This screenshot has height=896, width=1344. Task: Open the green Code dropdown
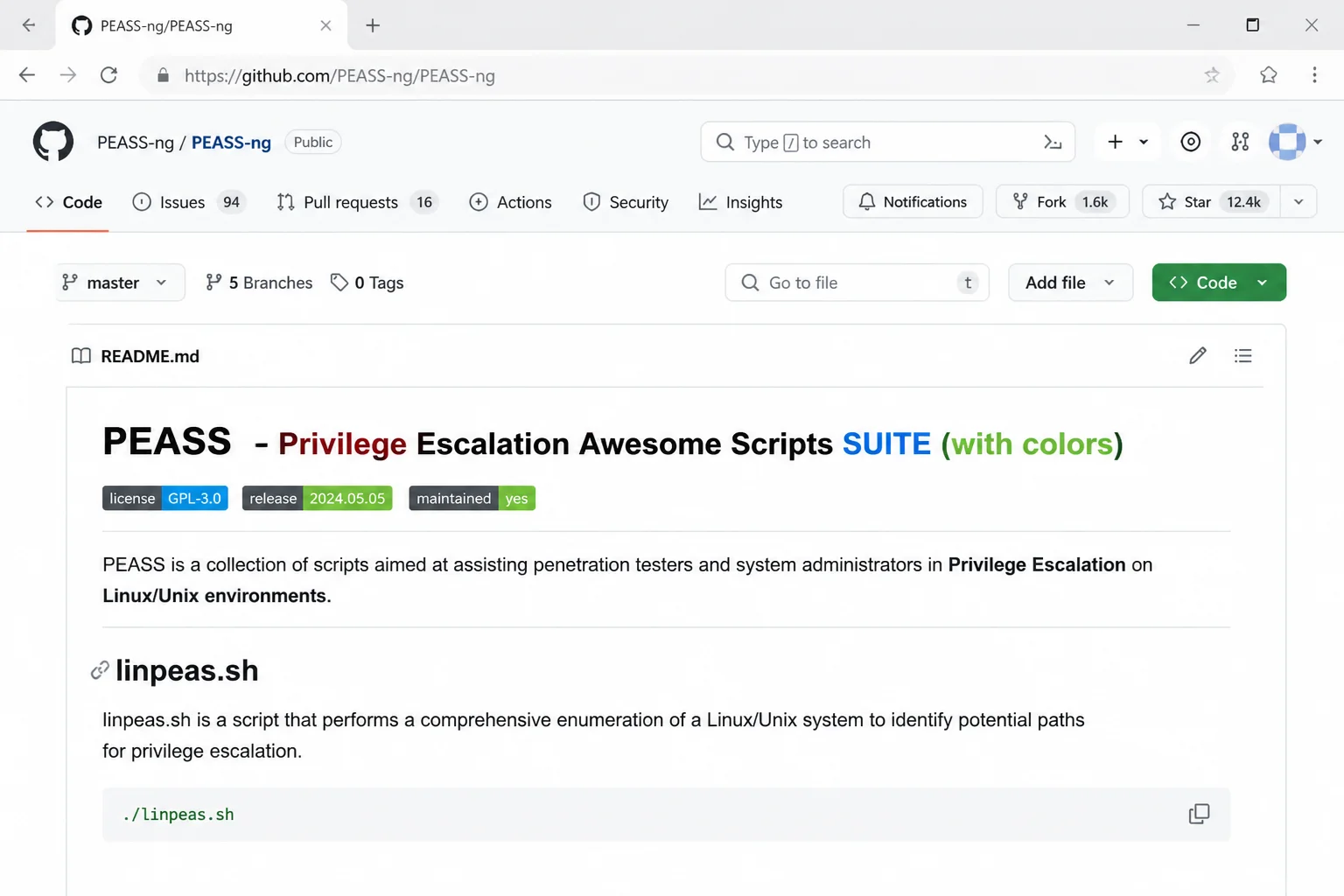click(1219, 283)
